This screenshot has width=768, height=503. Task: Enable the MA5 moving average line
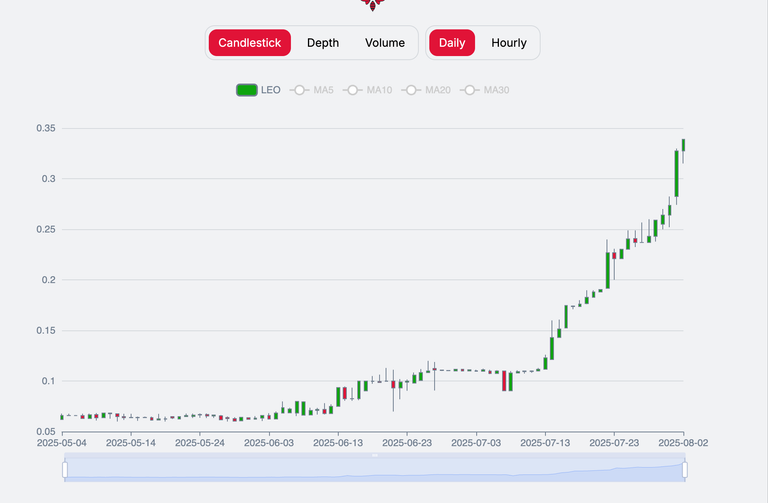tap(312, 90)
